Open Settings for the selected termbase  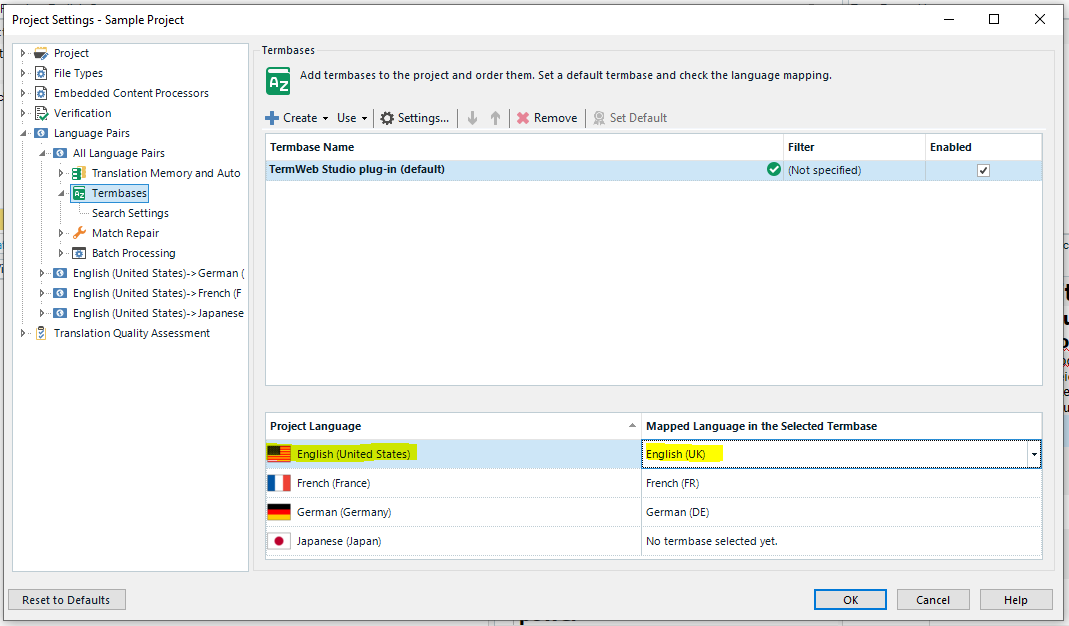[413, 117]
